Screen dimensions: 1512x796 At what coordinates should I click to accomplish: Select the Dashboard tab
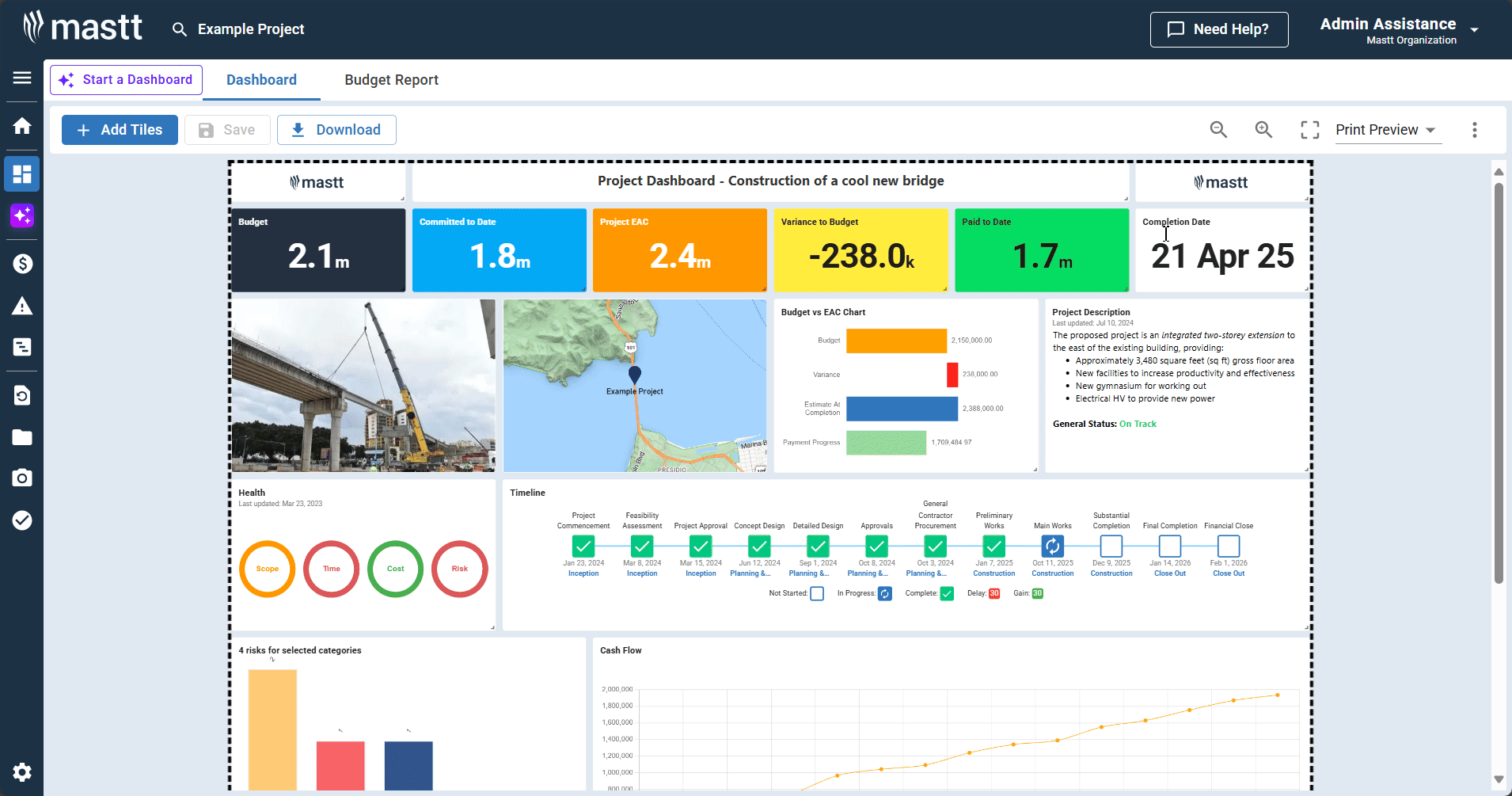[x=261, y=80]
